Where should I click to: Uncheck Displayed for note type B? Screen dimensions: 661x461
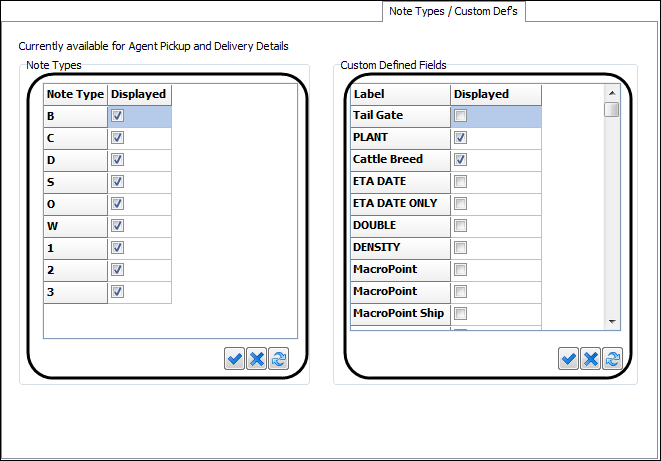pyautogui.click(x=118, y=115)
